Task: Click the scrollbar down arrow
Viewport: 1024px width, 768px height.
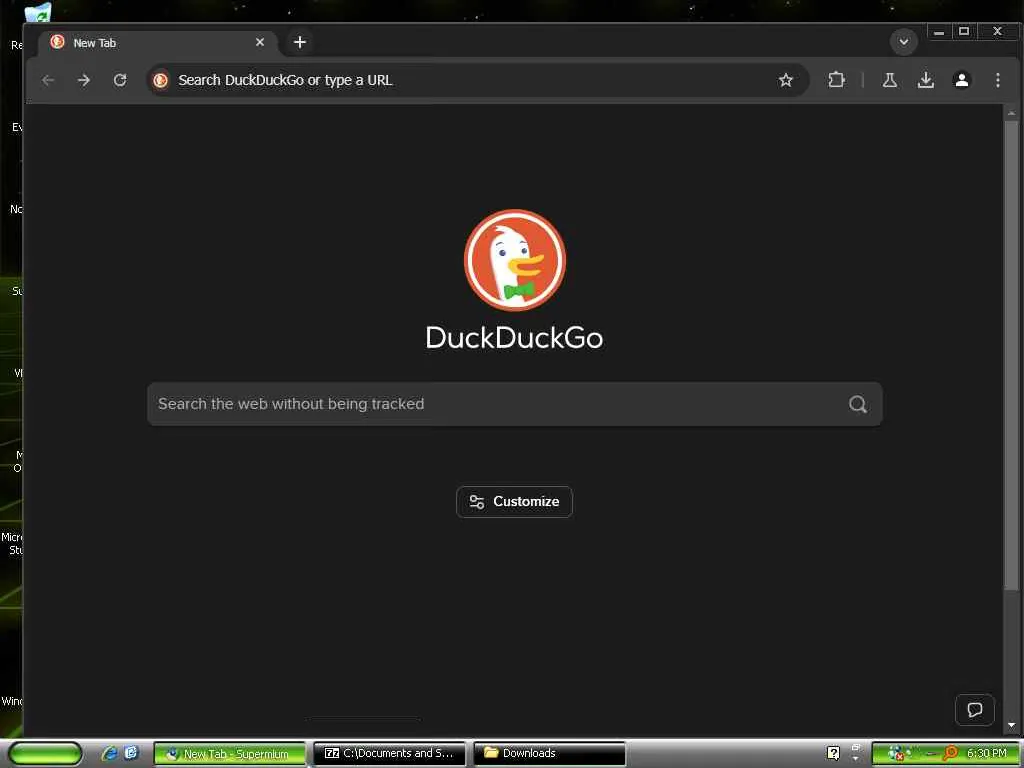Action: pos(1011,725)
